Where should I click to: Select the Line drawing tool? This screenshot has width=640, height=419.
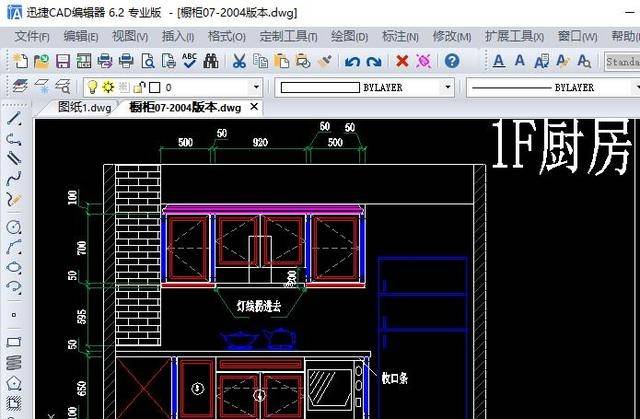click(x=14, y=118)
